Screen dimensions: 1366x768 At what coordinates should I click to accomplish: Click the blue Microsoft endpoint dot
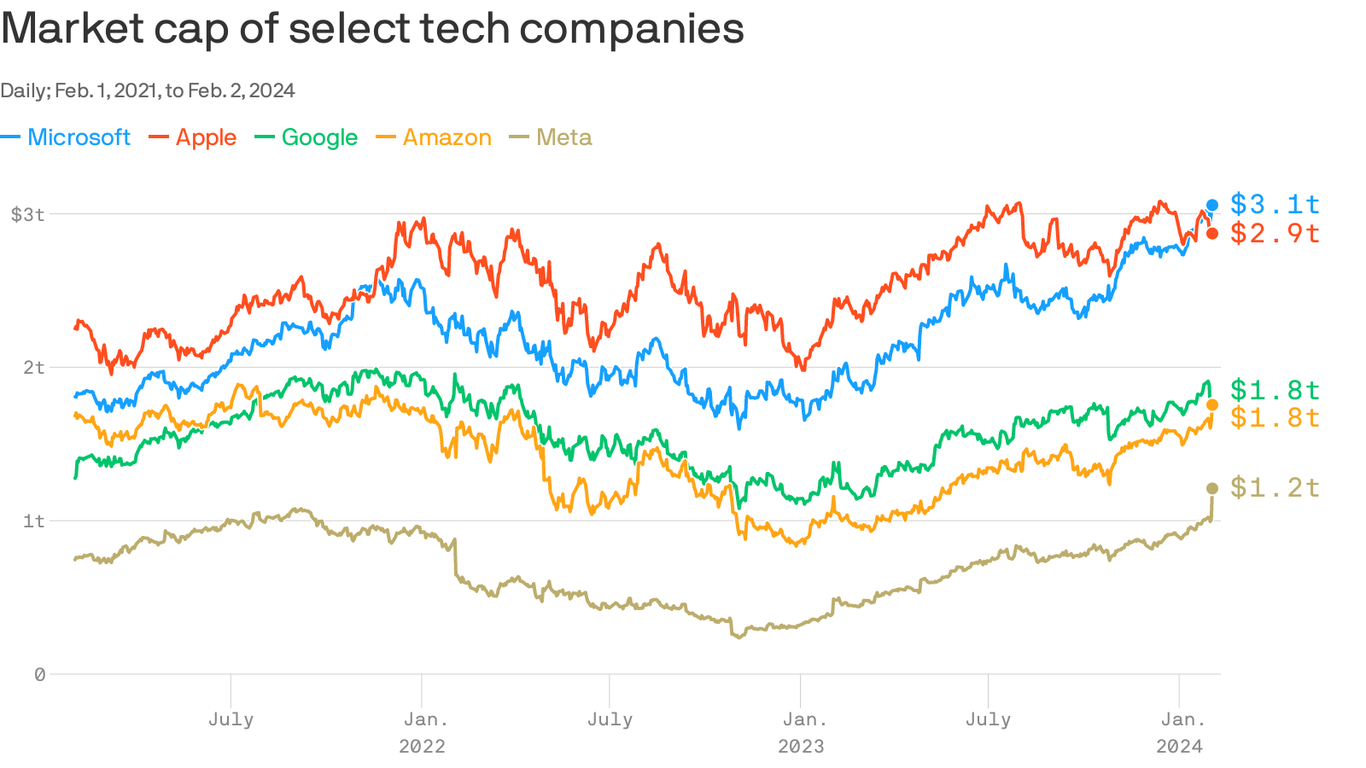(x=1212, y=205)
